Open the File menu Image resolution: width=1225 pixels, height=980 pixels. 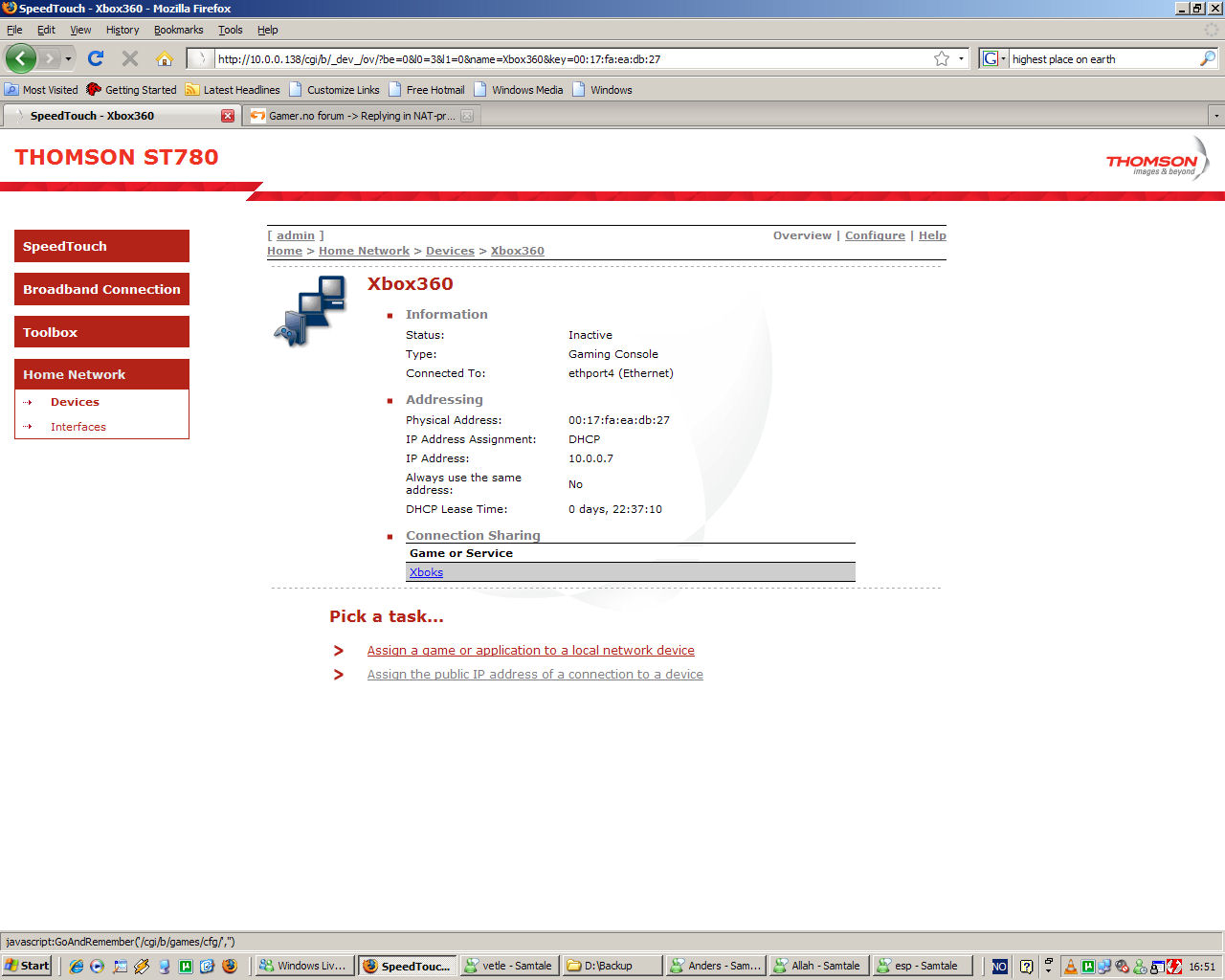14,30
